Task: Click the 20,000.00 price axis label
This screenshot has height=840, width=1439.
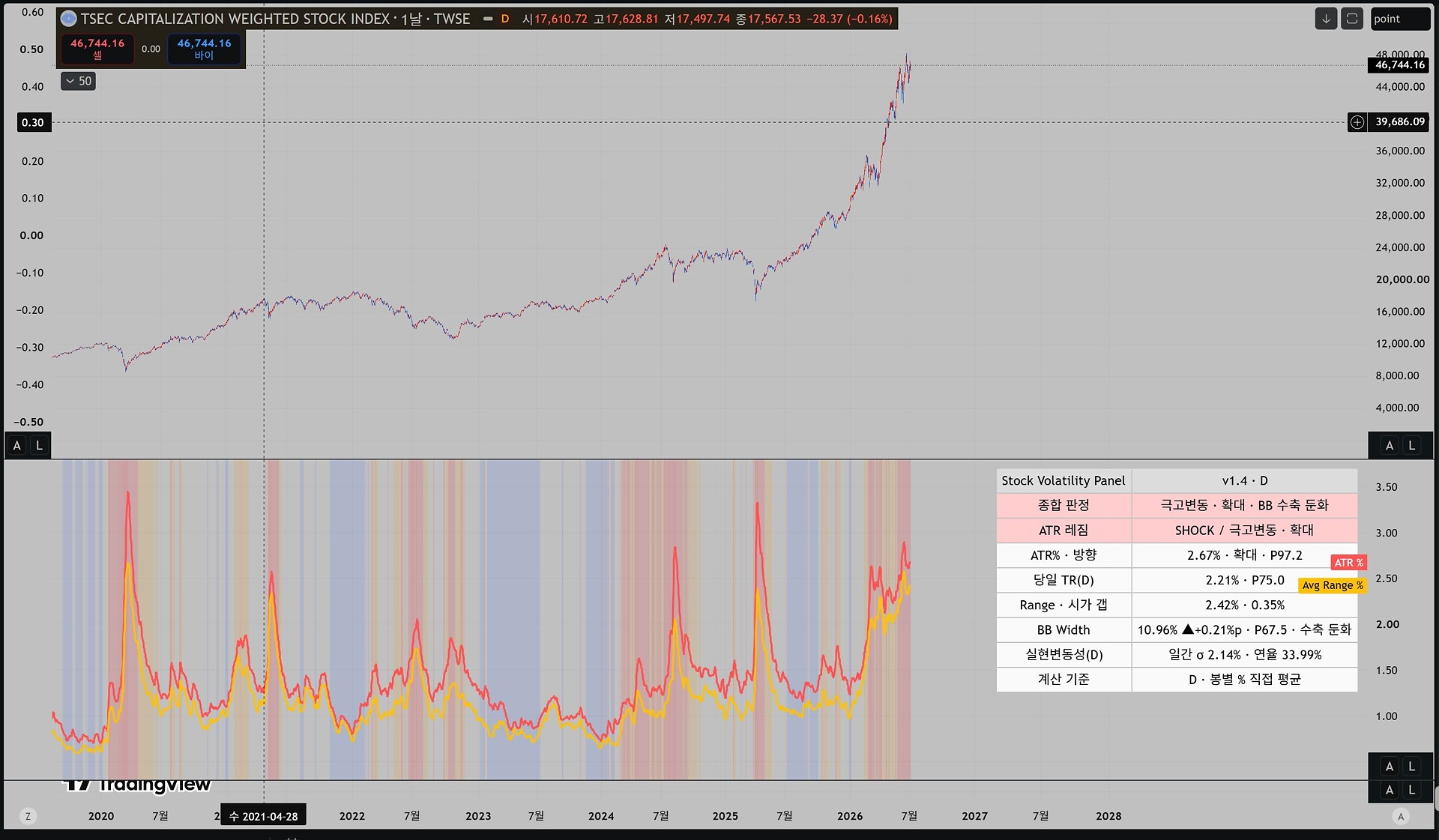Action: (x=1402, y=280)
